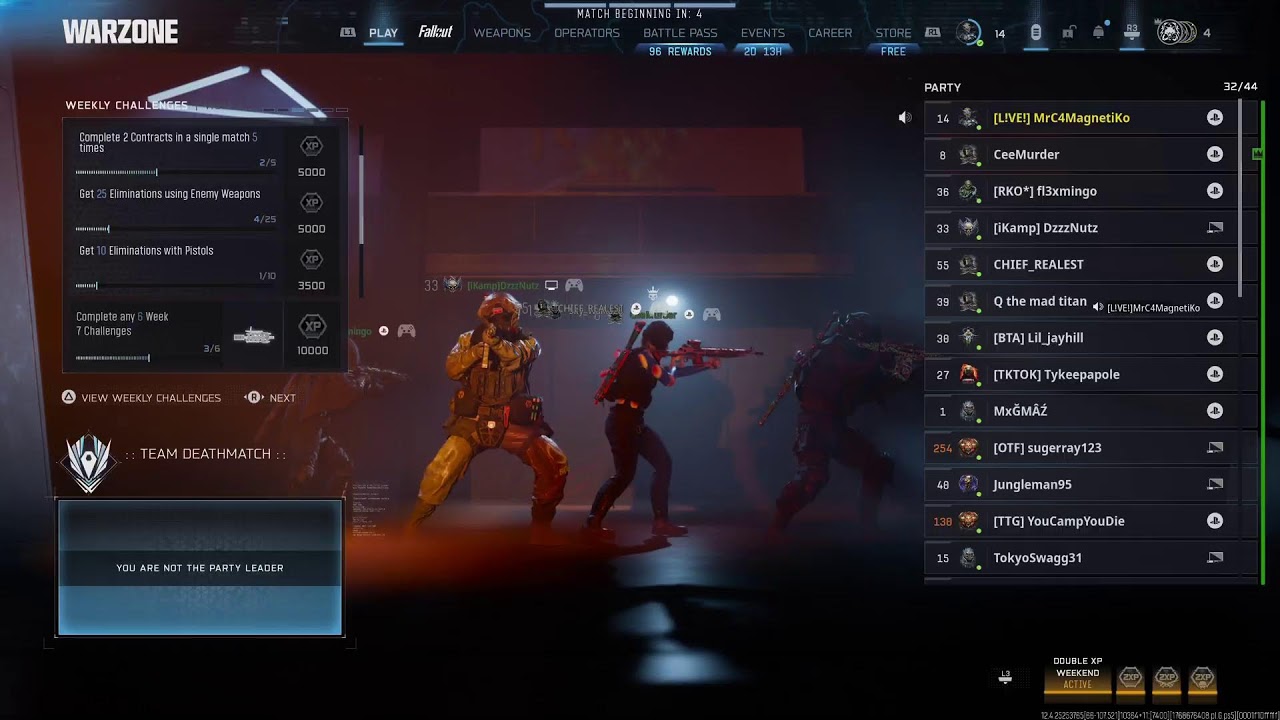Click XP token icon for Enemy Weapons challenge
The width and height of the screenshot is (1280, 720).
pyautogui.click(x=312, y=203)
